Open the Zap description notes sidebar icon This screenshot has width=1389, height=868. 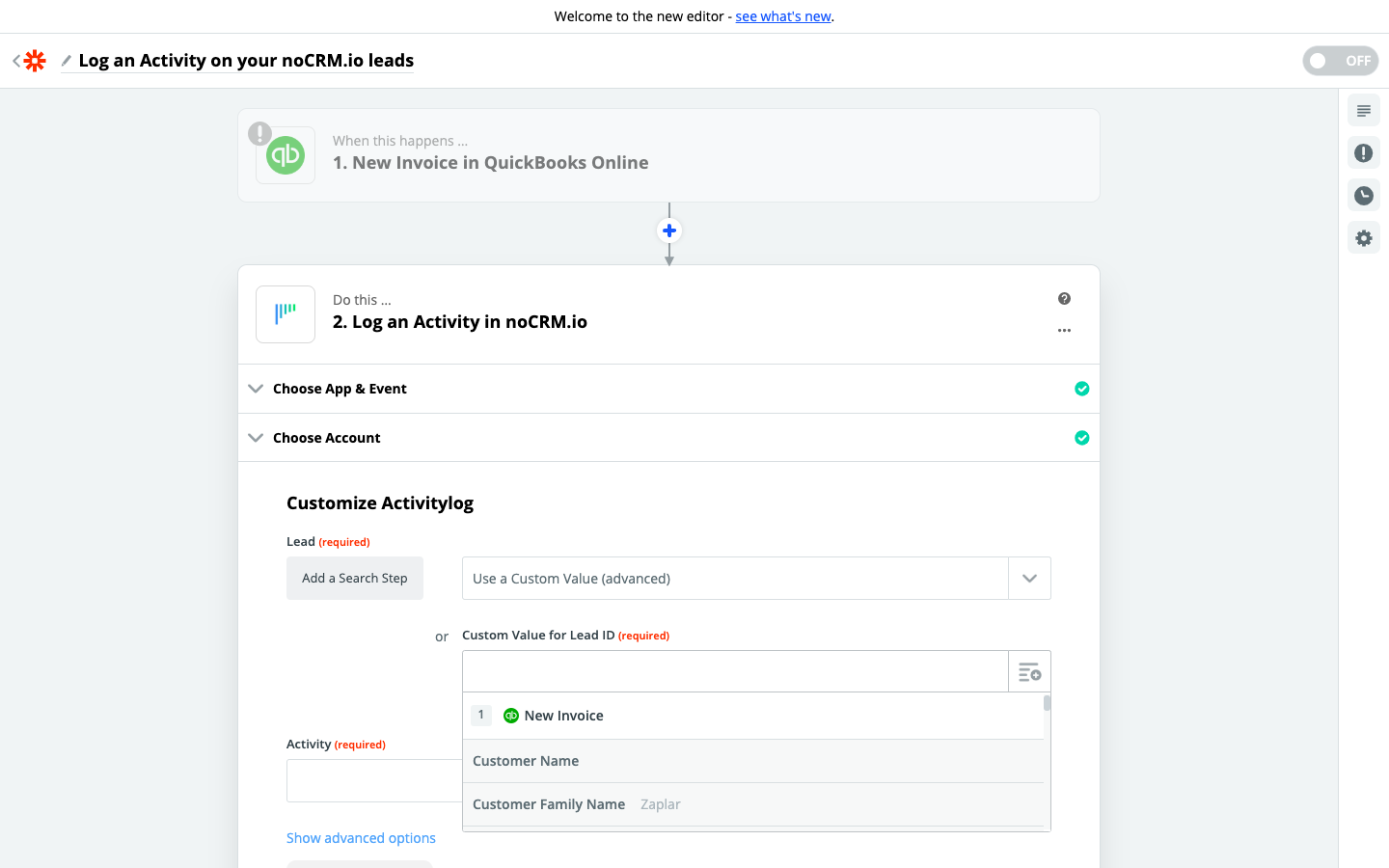[x=1363, y=111]
